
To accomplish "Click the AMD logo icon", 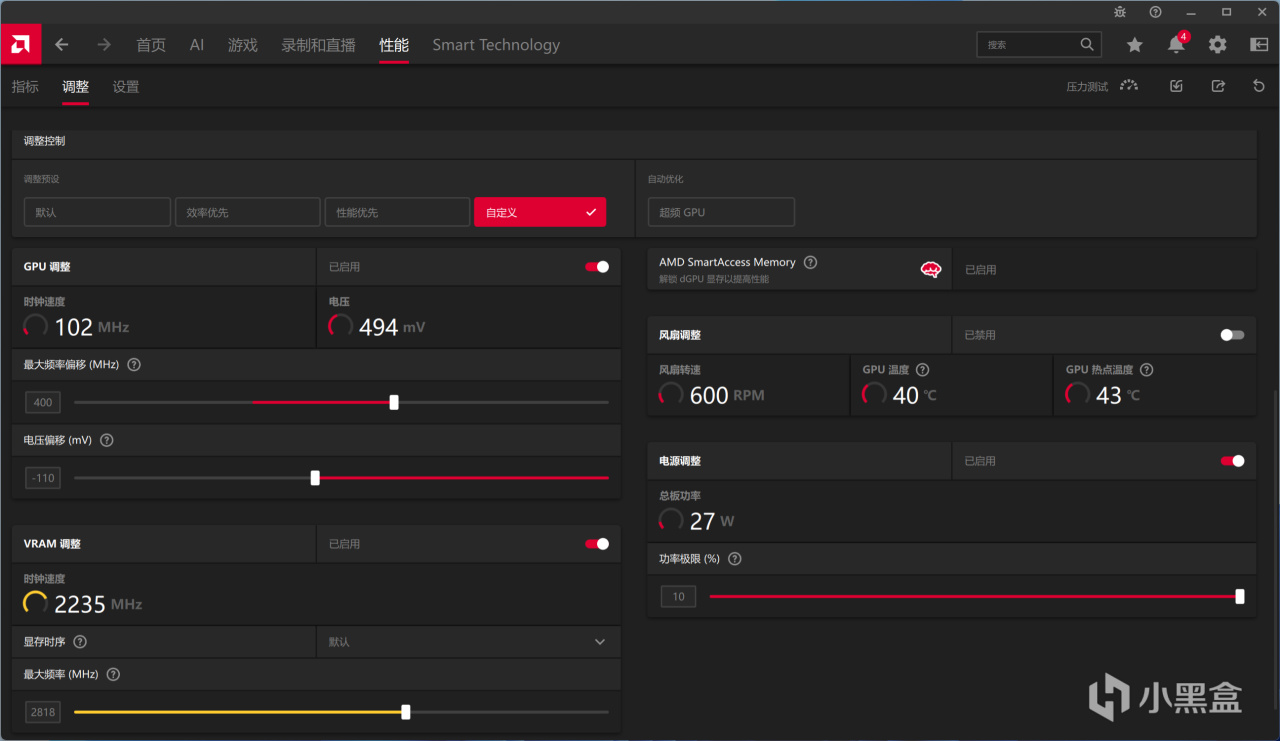I will (x=20, y=45).
